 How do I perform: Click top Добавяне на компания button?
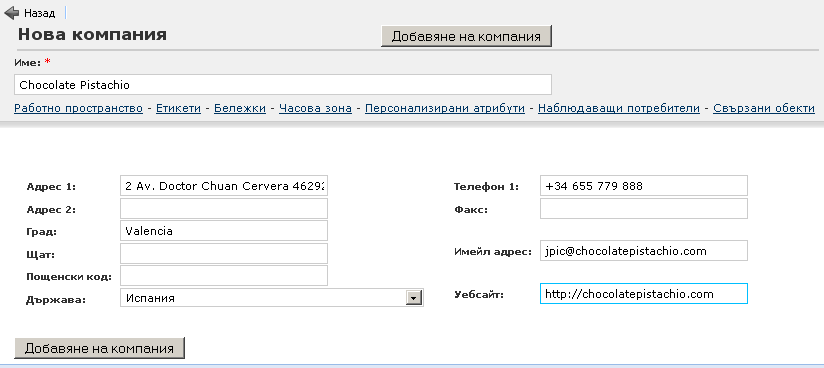click(x=466, y=37)
